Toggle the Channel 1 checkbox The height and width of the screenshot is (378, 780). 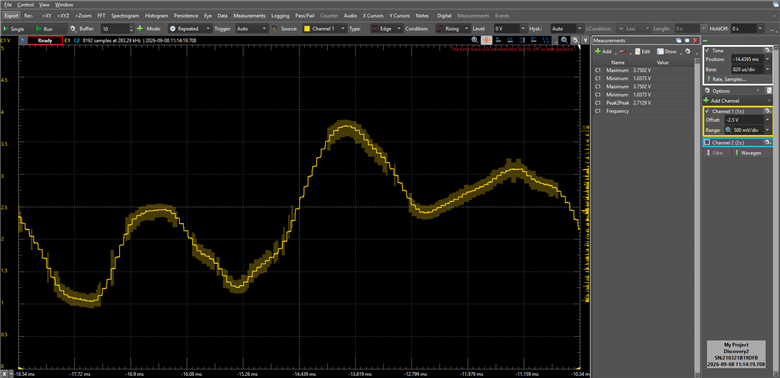(707, 111)
